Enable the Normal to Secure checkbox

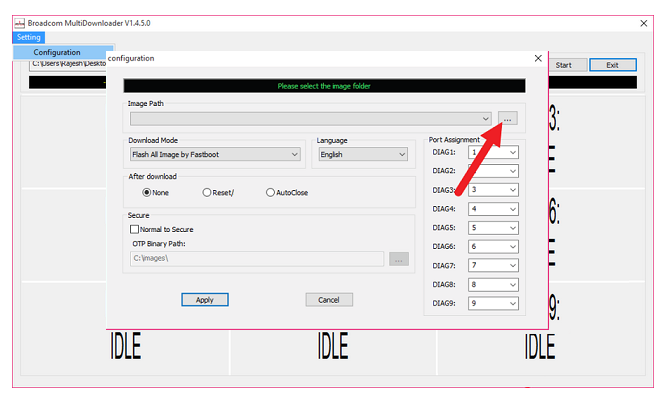tap(134, 229)
